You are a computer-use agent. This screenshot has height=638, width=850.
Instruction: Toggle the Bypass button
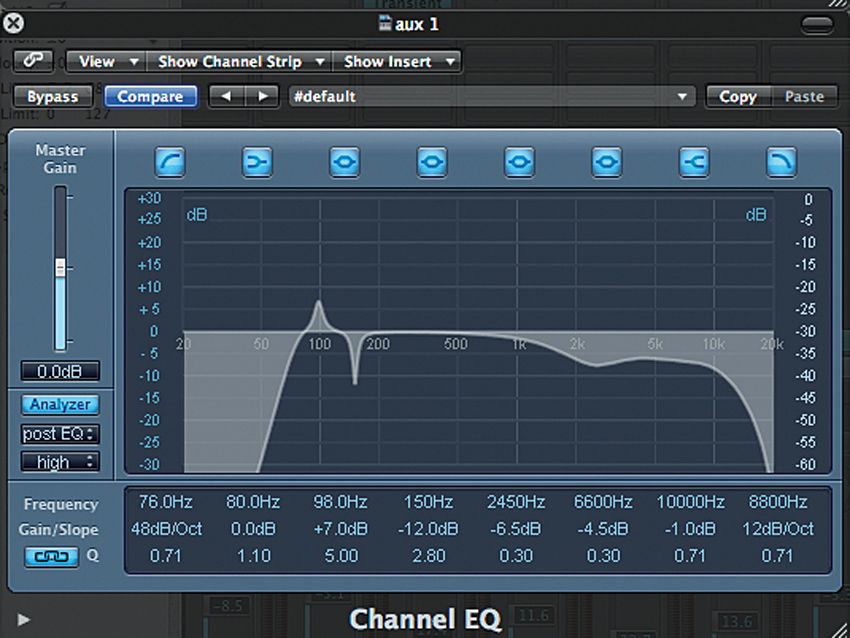point(53,96)
